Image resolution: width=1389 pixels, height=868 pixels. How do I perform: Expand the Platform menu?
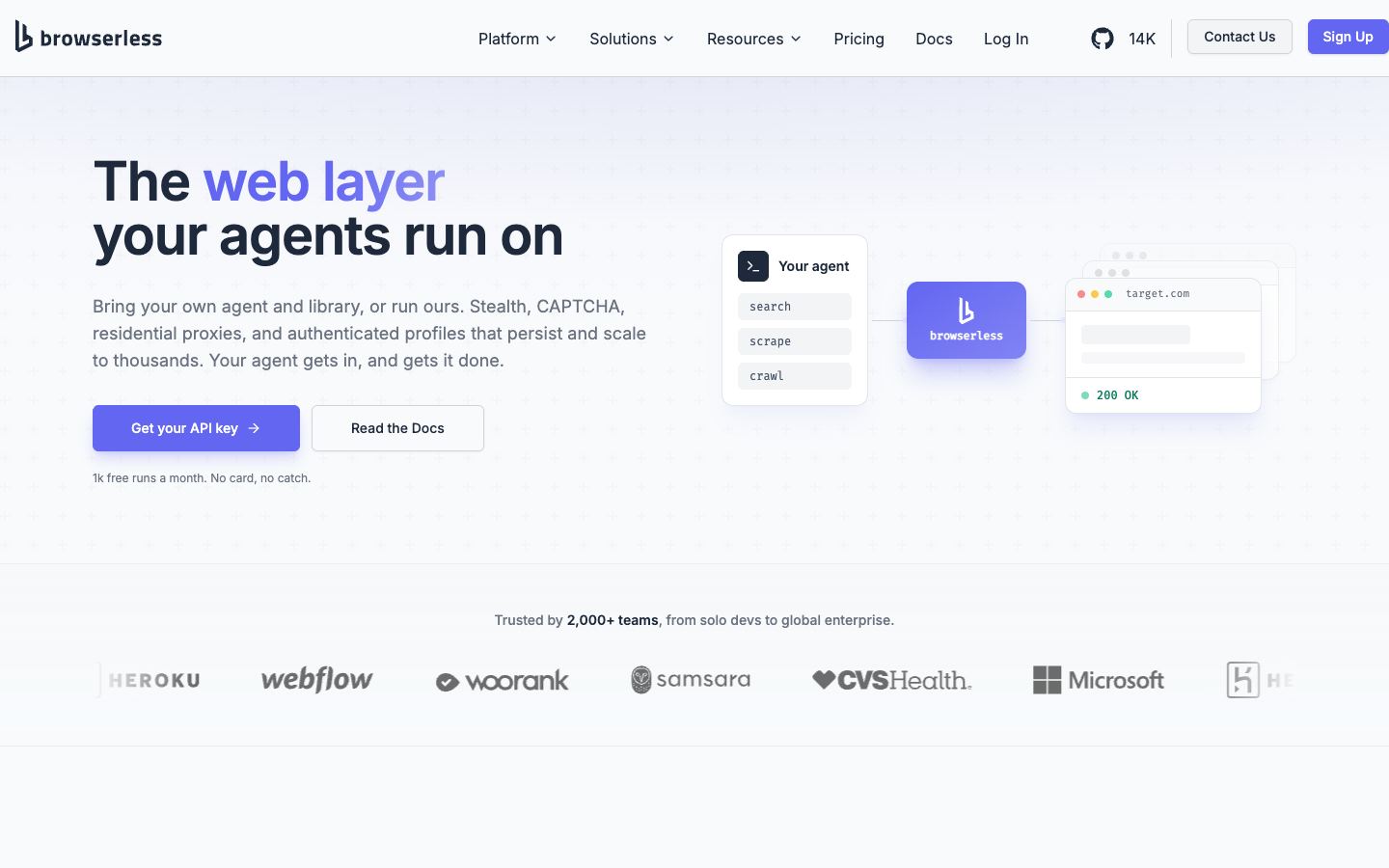click(x=517, y=39)
